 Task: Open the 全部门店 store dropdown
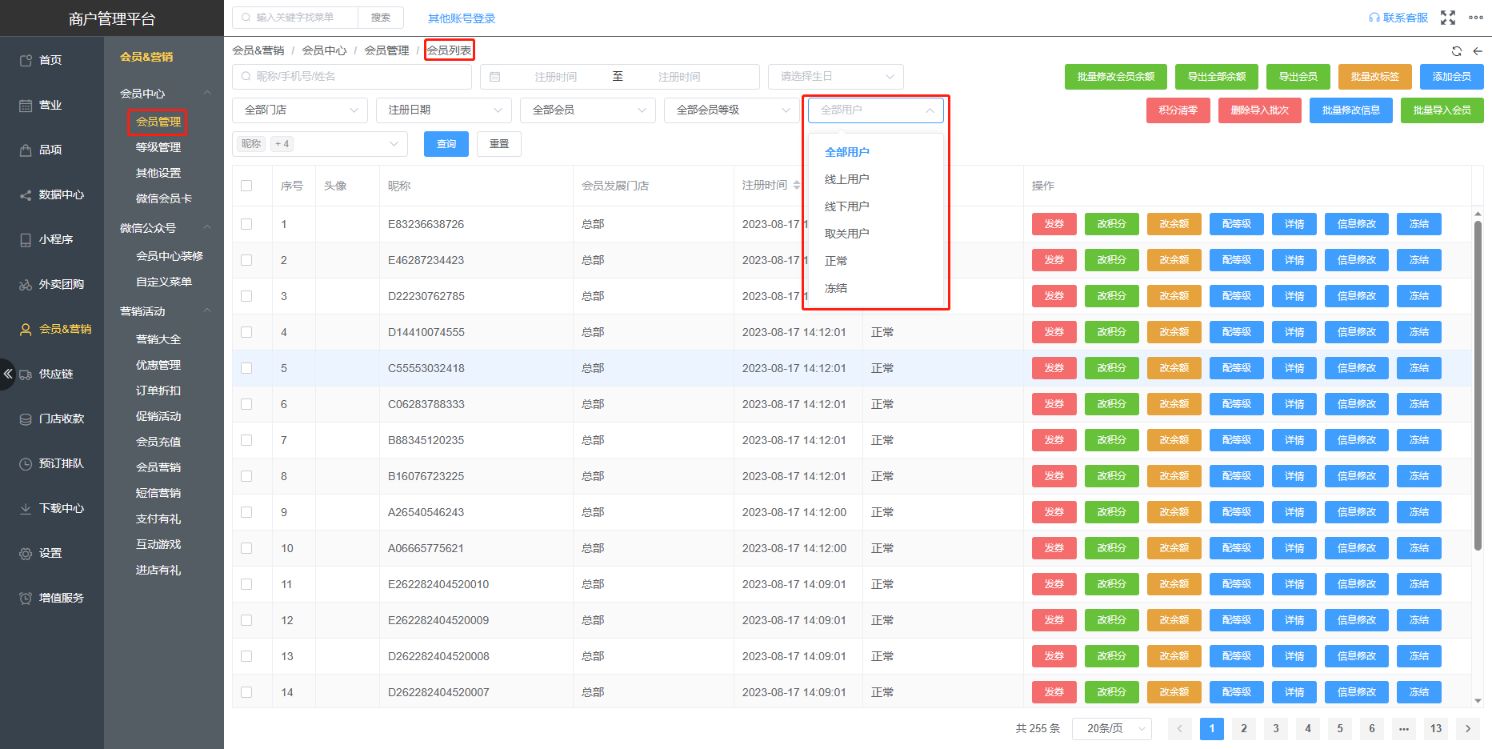coord(300,110)
